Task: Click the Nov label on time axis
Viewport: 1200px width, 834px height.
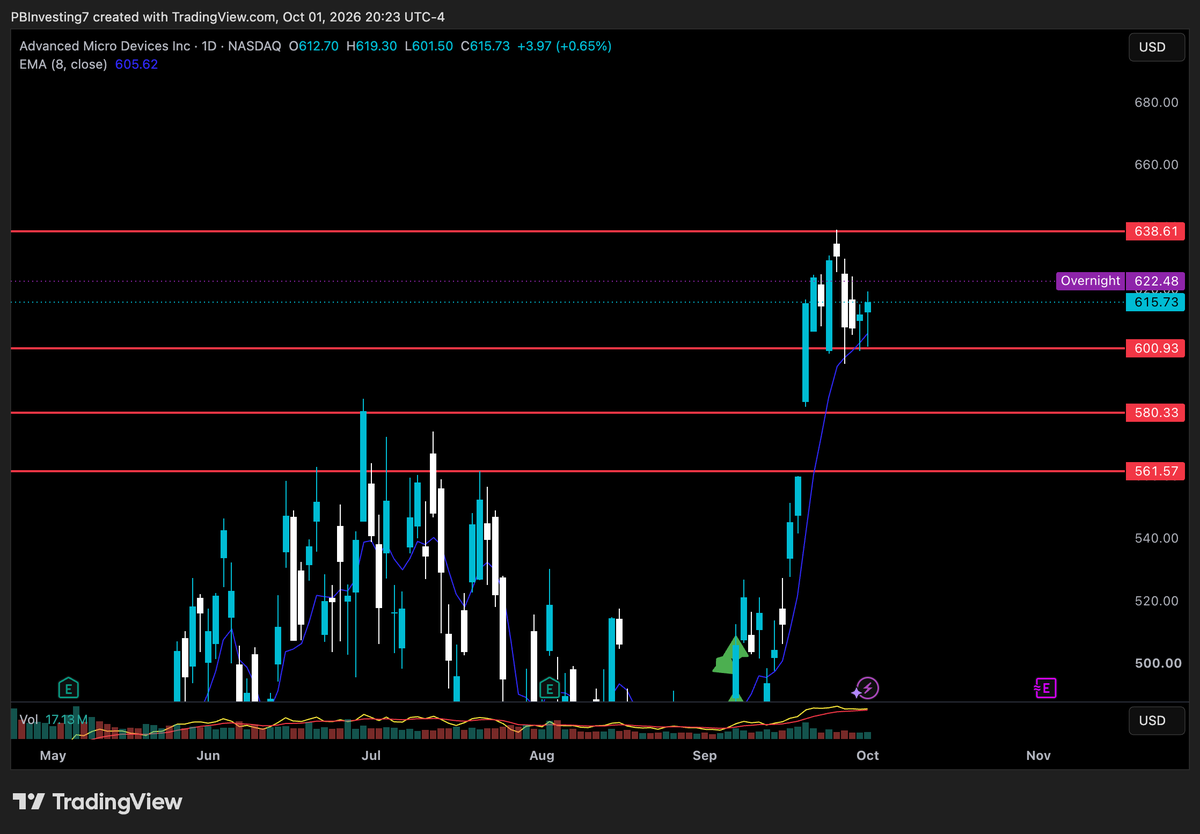Action: [x=1039, y=755]
